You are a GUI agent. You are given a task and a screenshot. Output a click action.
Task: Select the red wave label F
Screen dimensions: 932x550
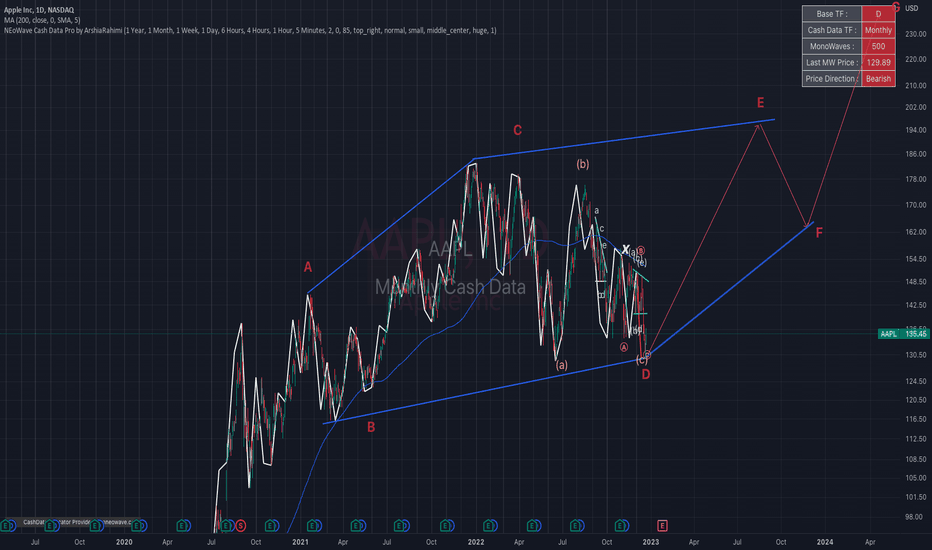pos(819,232)
